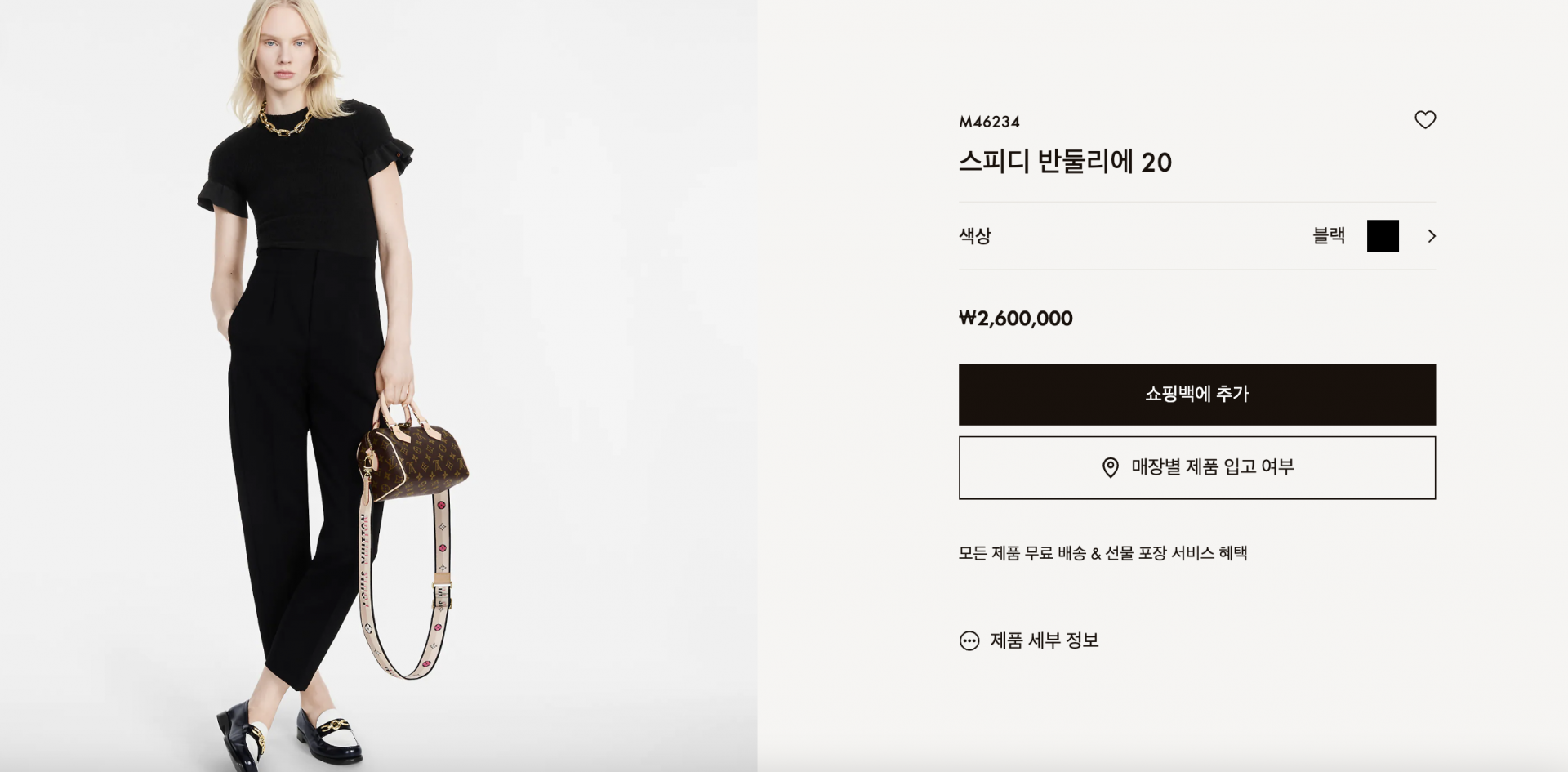Screen dimensions: 1568x772
Task: Click the map pin store location icon
Action: [1110, 467]
